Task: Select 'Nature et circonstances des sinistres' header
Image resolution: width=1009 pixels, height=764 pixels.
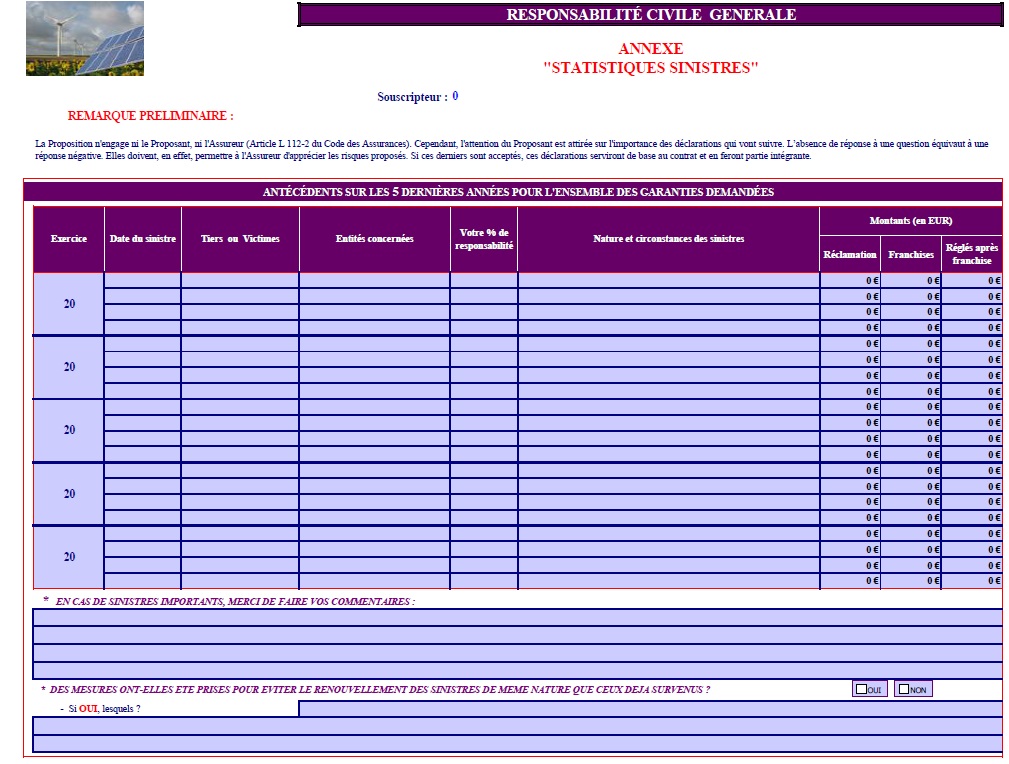Action: (668, 239)
